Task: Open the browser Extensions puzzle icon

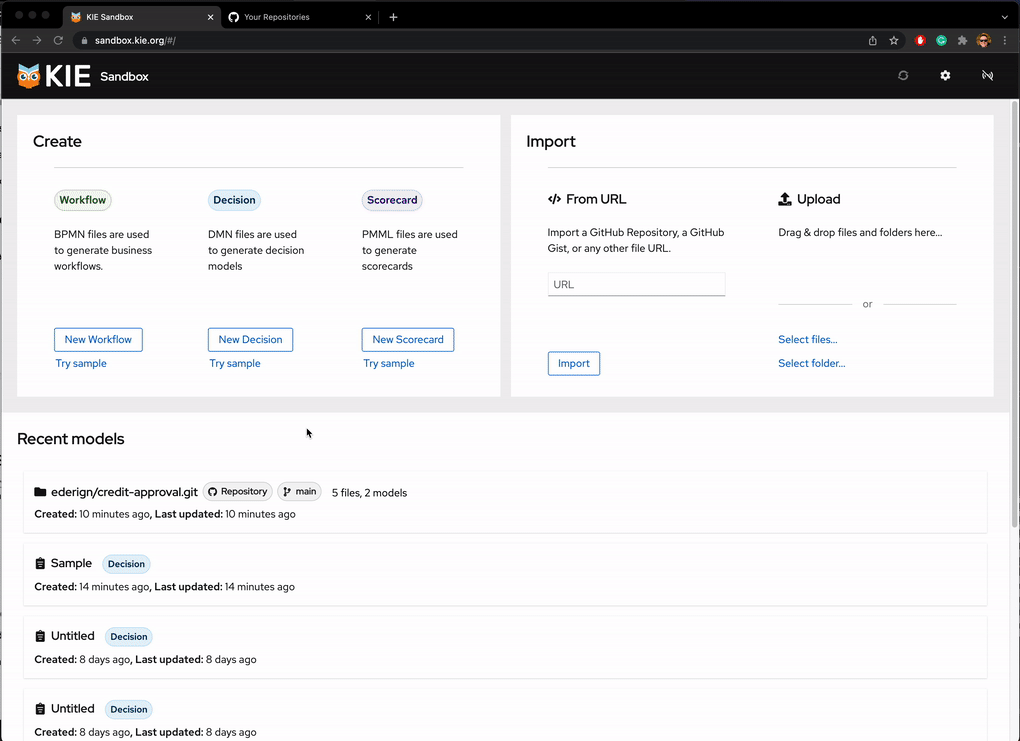Action: 962,41
